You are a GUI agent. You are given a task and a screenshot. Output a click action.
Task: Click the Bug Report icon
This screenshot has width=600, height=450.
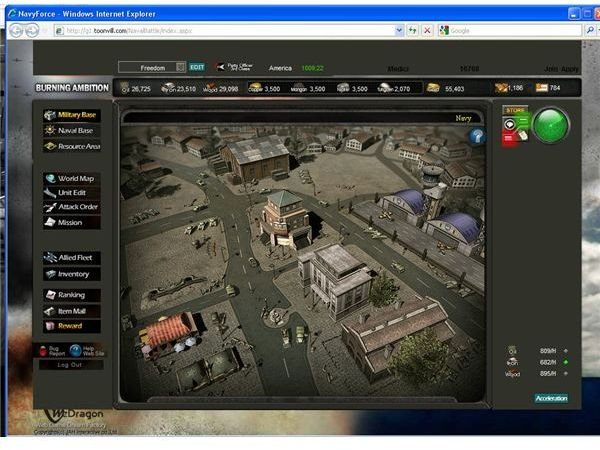click(x=43, y=351)
